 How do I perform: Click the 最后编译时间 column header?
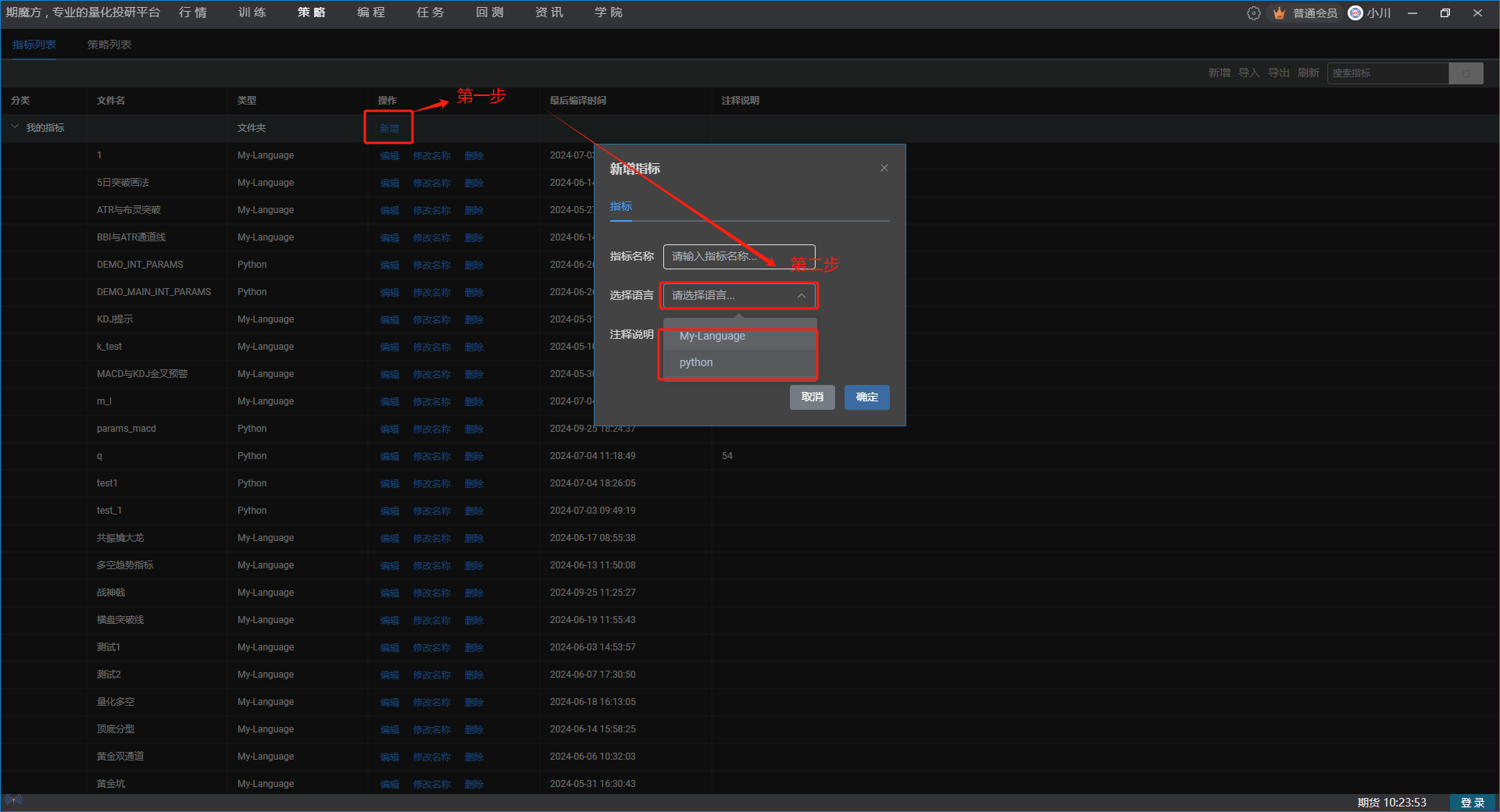[x=578, y=101]
